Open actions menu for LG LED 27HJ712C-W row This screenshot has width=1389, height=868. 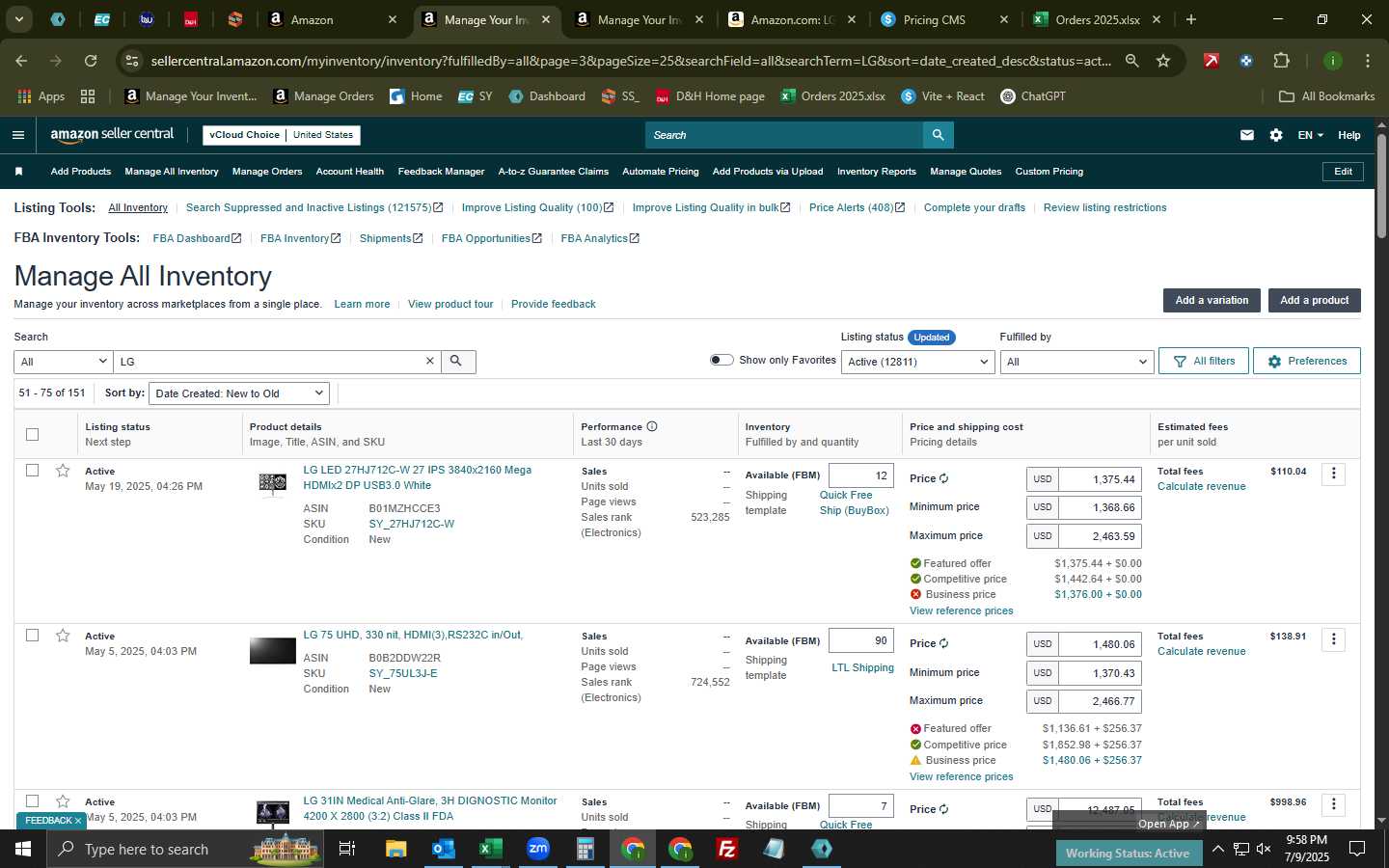[x=1334, y=474]
